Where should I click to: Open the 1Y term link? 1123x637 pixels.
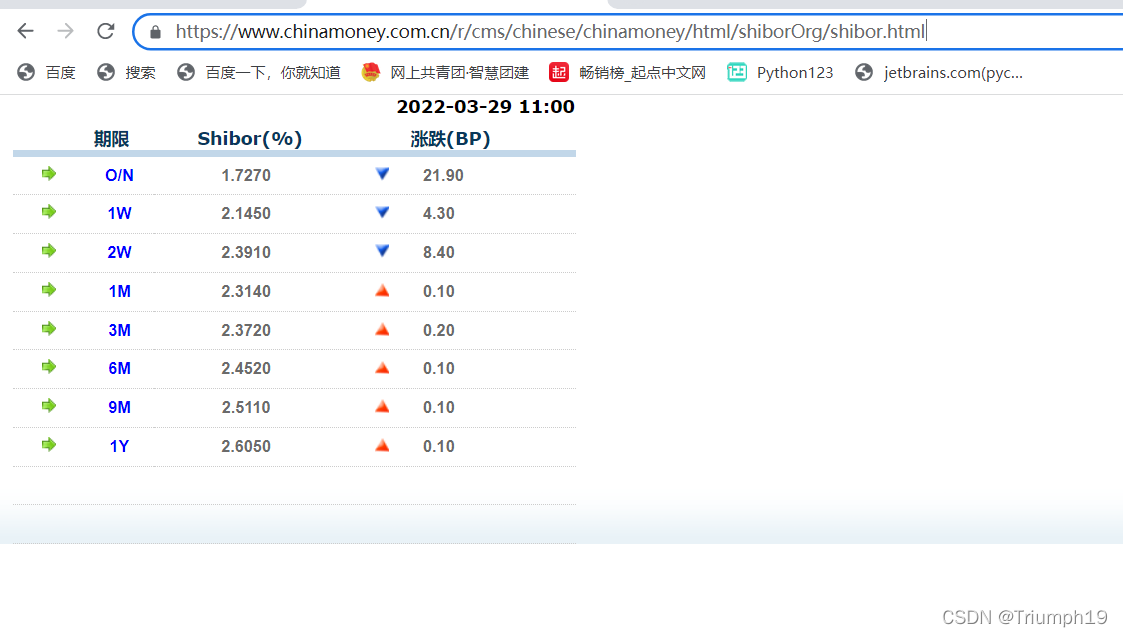click(119, 446)
